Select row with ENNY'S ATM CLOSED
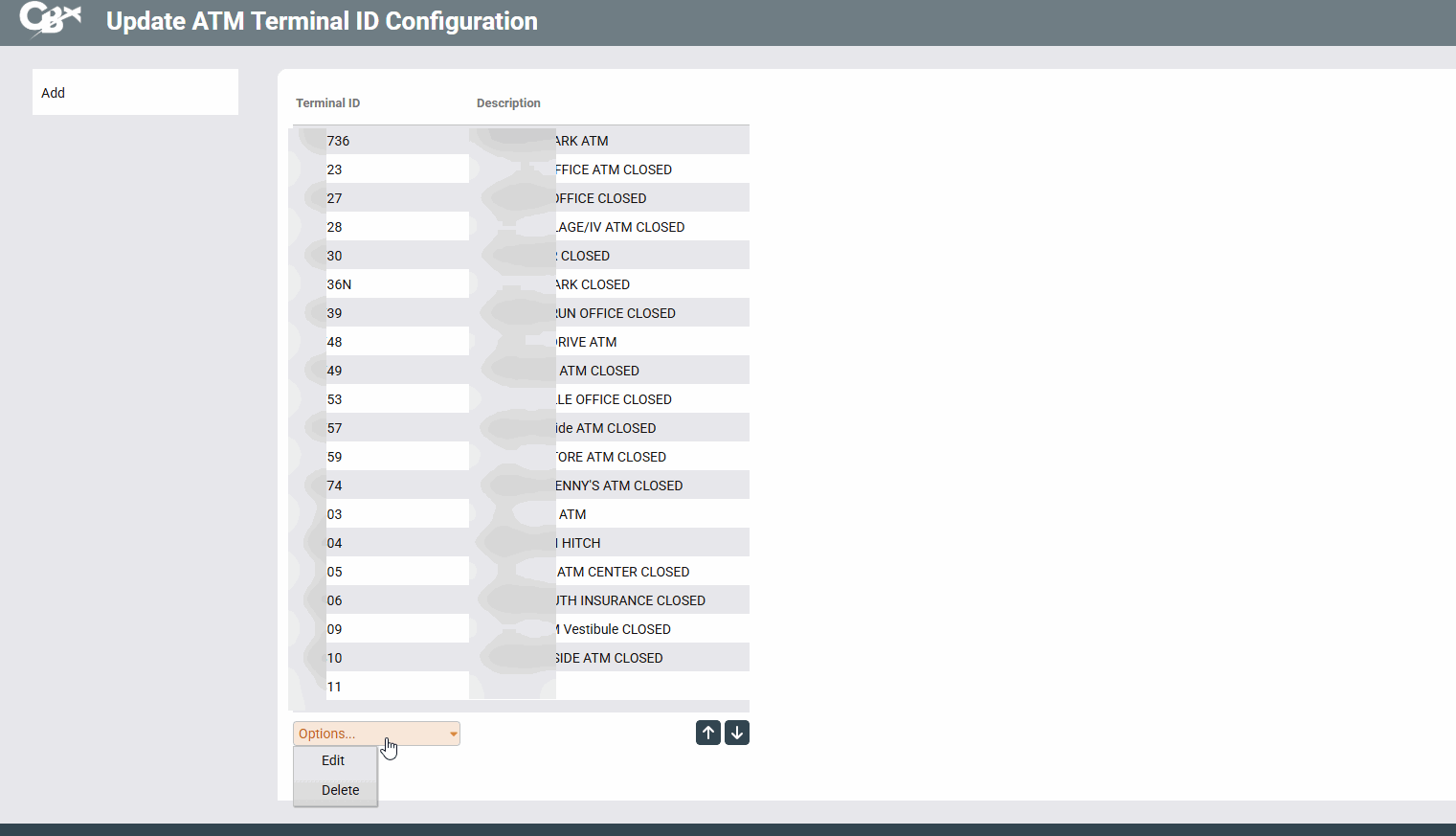This screenshot has width=1456, height=836. pyautogui.click(x=618, y=486)
